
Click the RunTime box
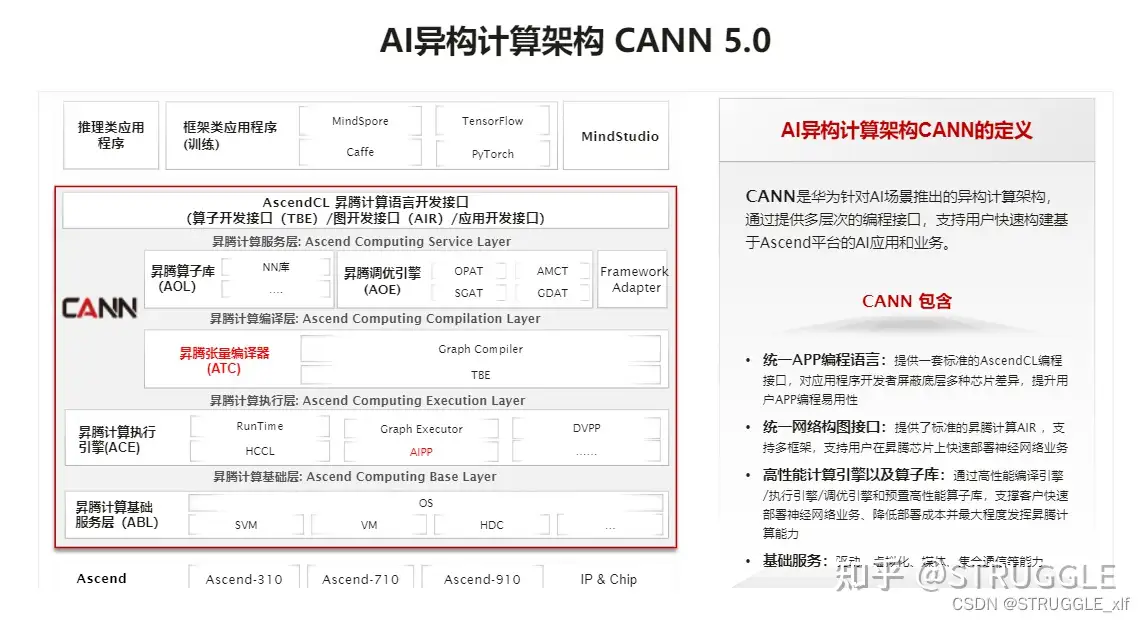click(x=259, y=426)
